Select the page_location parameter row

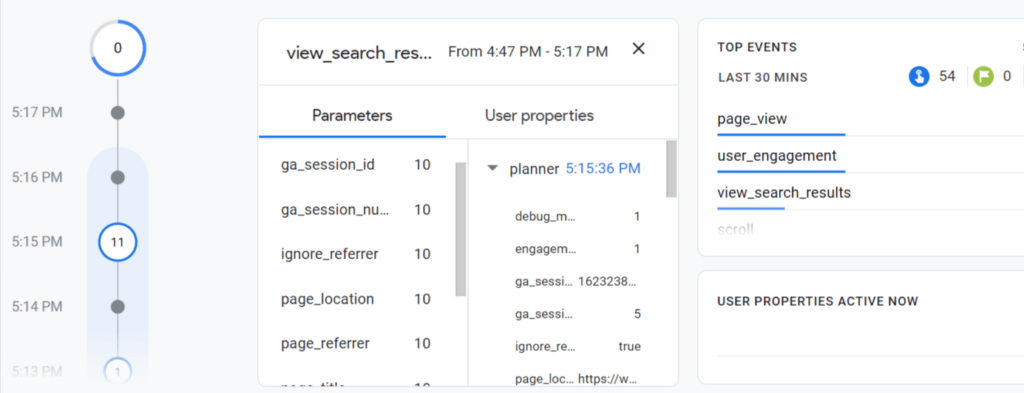(356, 299)
